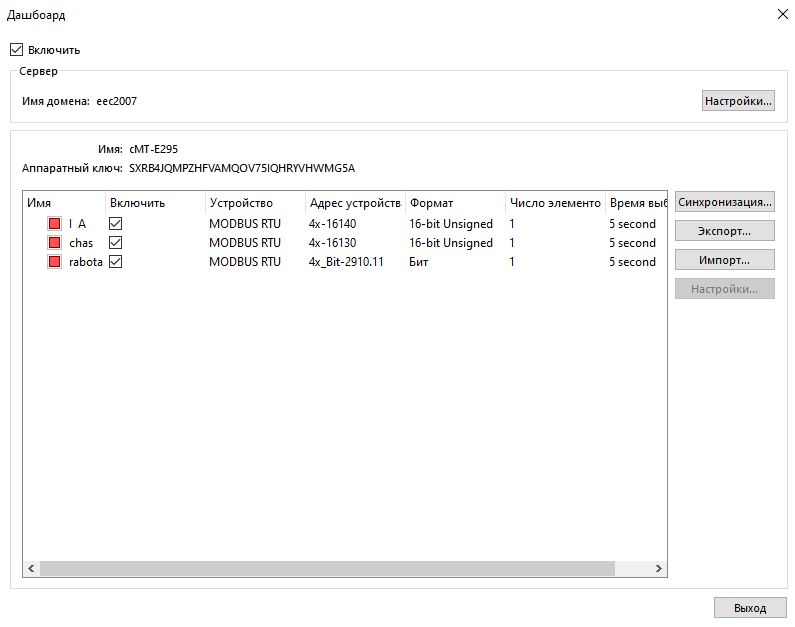The height and width of the screenshot is (627, 795).
Task: Click left arrow of horizontal scrollbar
Action: [31, 568]
